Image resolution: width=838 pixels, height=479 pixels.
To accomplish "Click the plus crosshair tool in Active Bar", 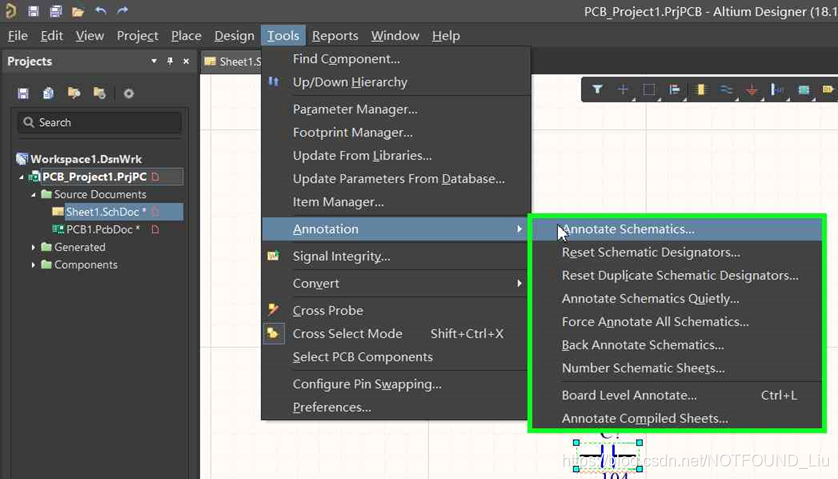I will pyautogui.click(x=623, y=89).
